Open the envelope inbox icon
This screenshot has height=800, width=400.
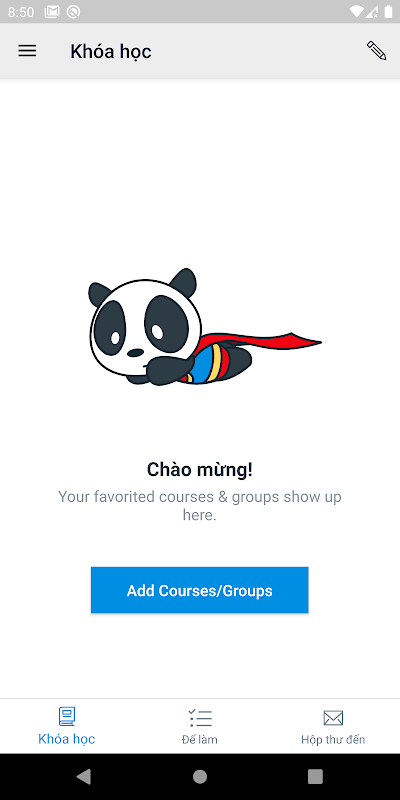coord(333,718)
